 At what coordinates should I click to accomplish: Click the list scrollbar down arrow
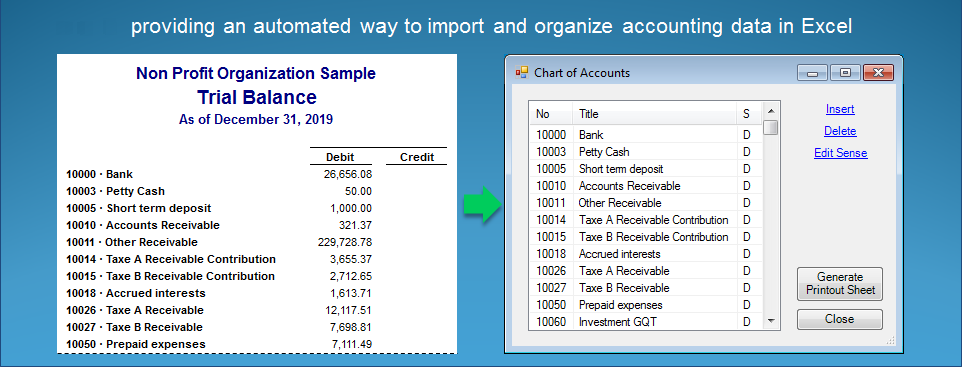771,321
